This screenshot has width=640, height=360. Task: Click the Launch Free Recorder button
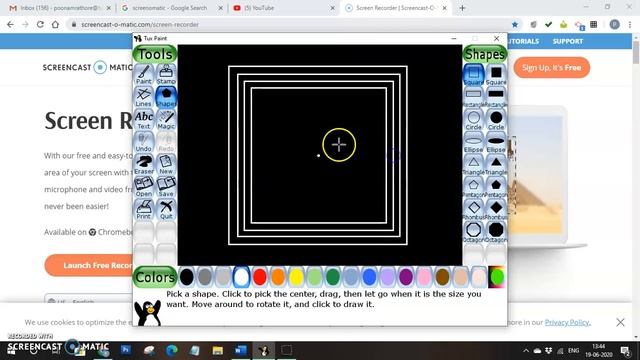tap(89, 265)
